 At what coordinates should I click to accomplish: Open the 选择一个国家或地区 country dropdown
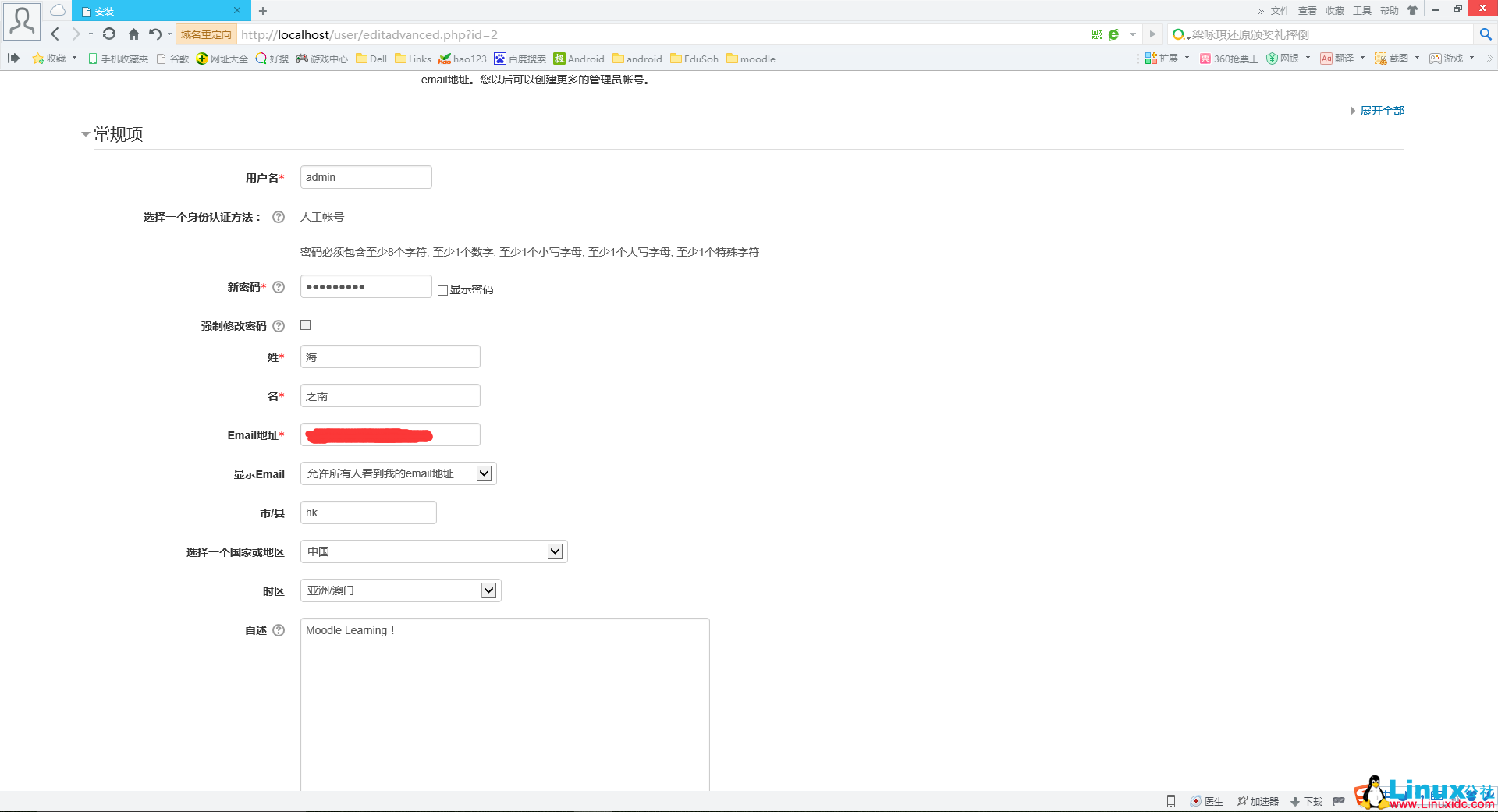click(555, 551)
